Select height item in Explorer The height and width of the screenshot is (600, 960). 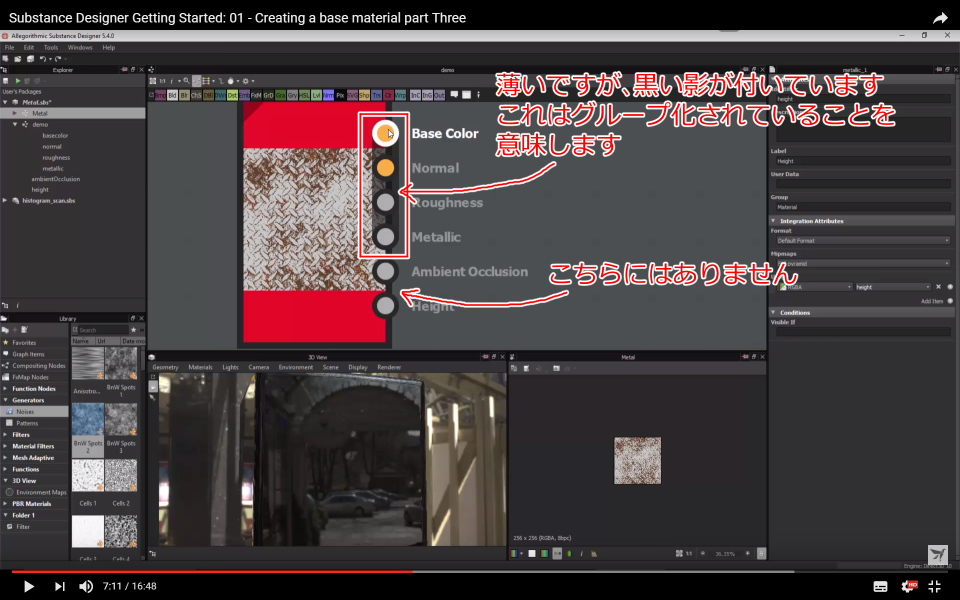click(40, 190)
